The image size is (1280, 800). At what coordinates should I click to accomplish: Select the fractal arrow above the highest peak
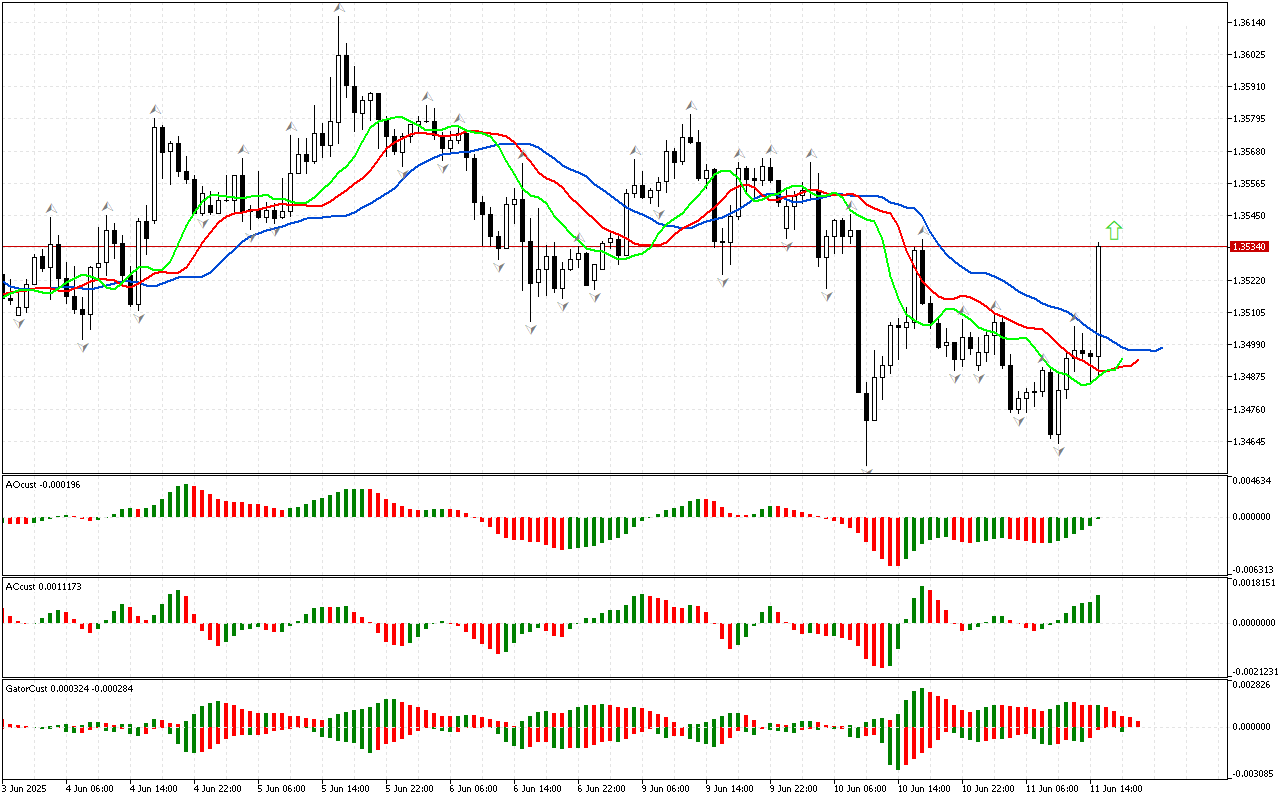coord(339,8)
